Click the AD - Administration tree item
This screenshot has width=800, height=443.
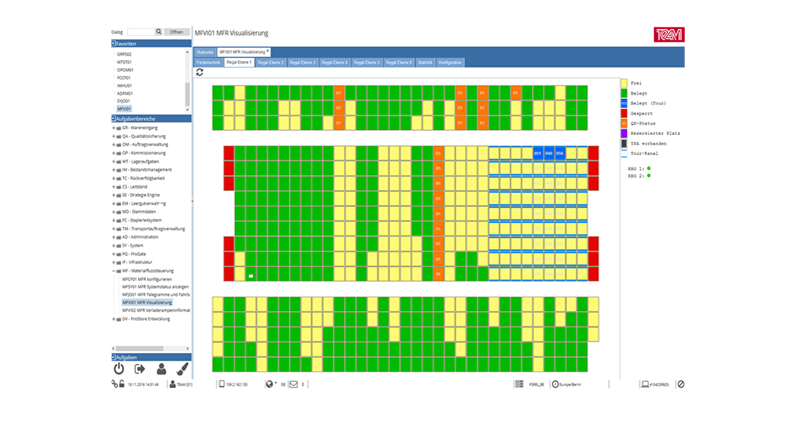[x=140, y=237]
